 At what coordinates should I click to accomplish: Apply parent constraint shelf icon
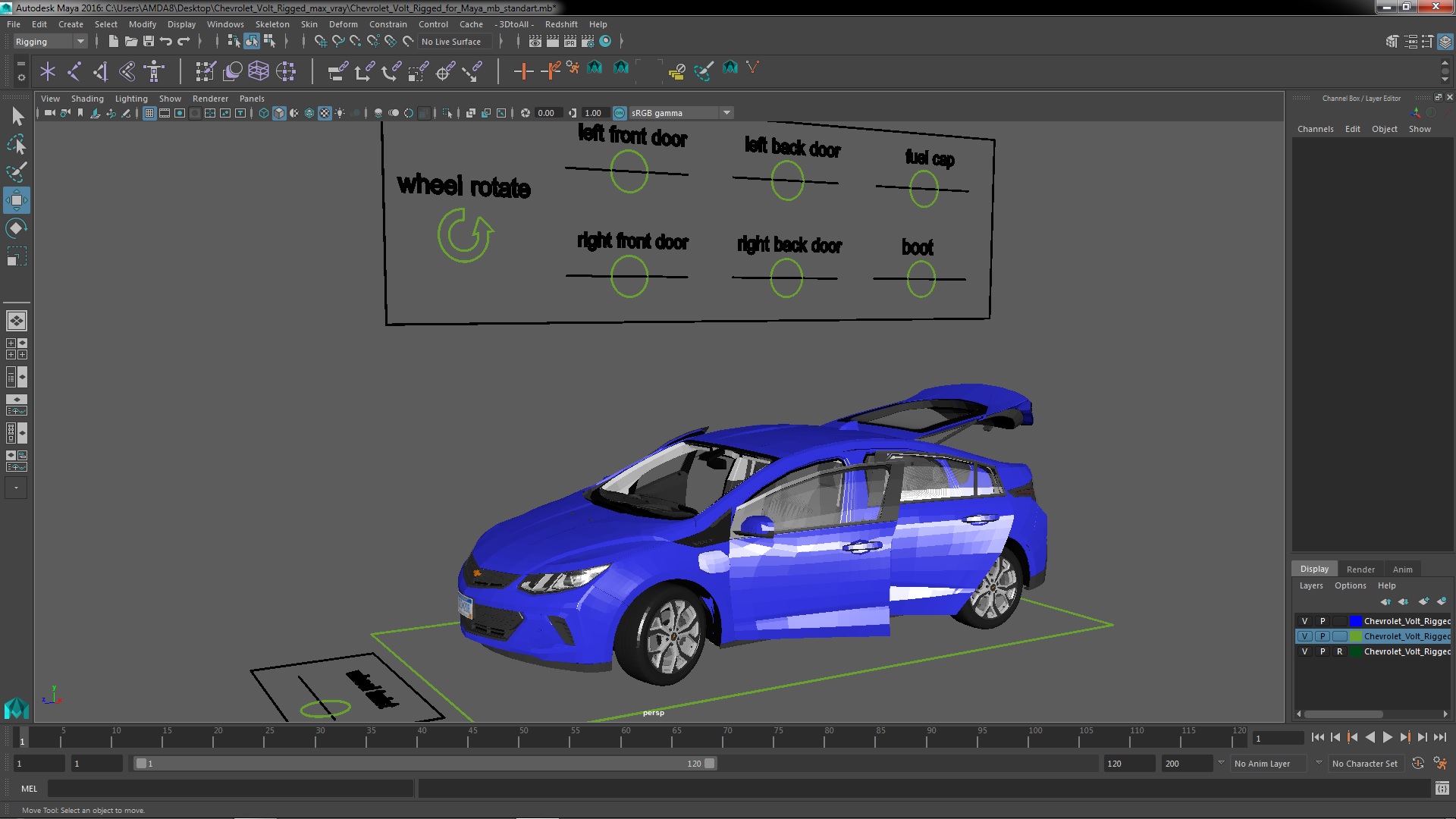click(337, 71)
